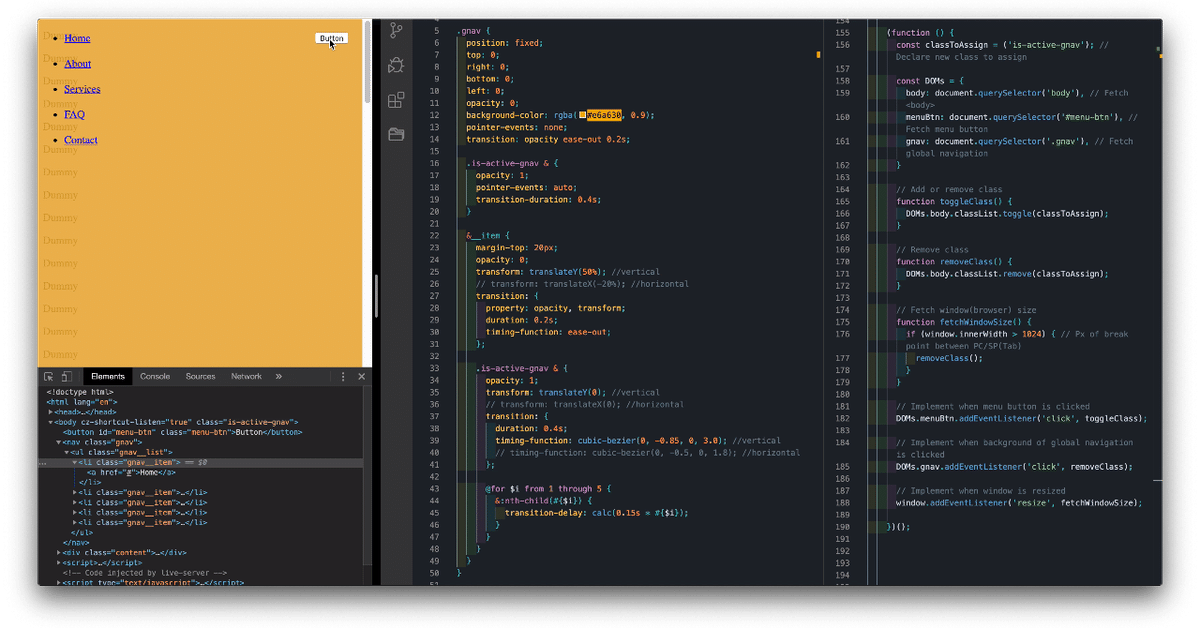This screenshot has height=628, width=1200.
Task: Expand the head element node
Action: pyautogui.click(x=51, y=412)
